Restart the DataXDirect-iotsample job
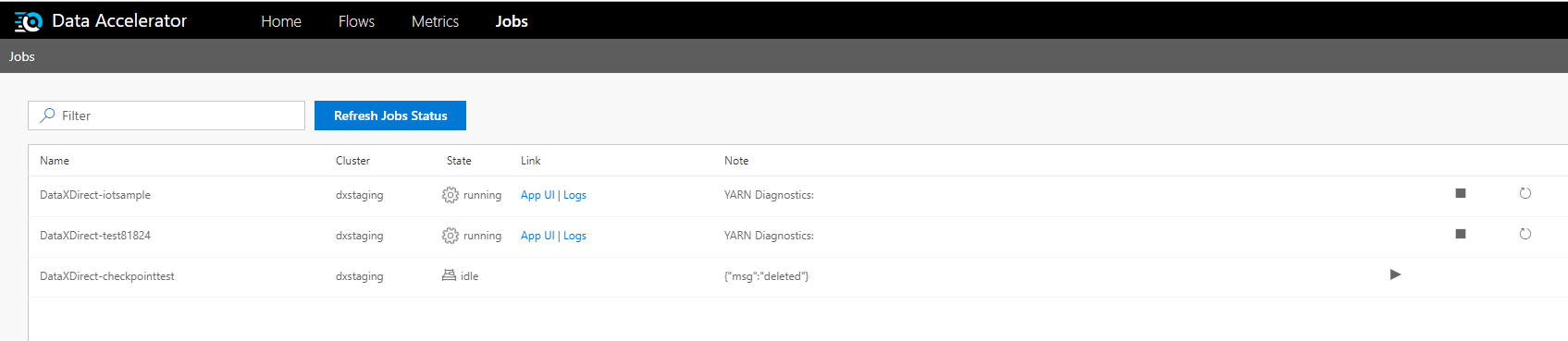Viewport: 1568px width, 341px height. point(1525,193)
